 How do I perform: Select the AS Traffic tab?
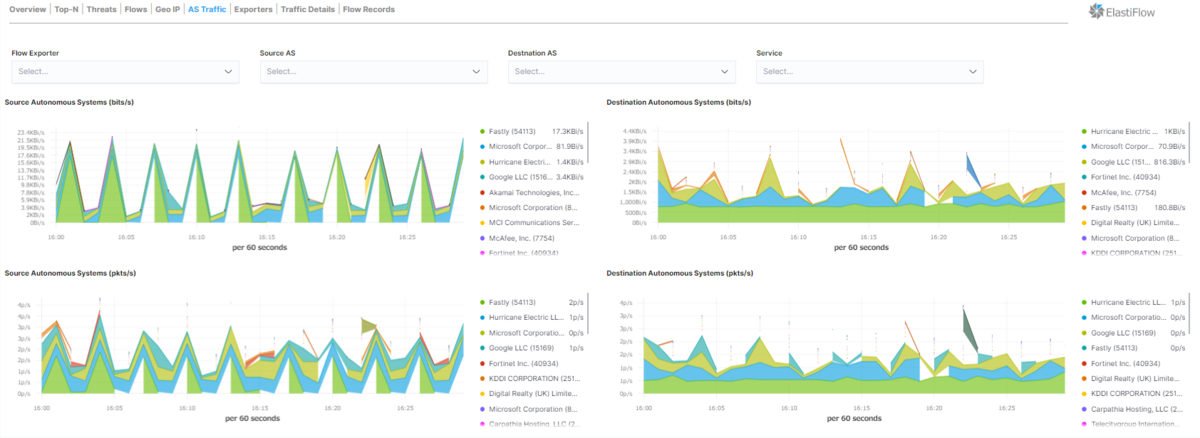click(207, 9)
